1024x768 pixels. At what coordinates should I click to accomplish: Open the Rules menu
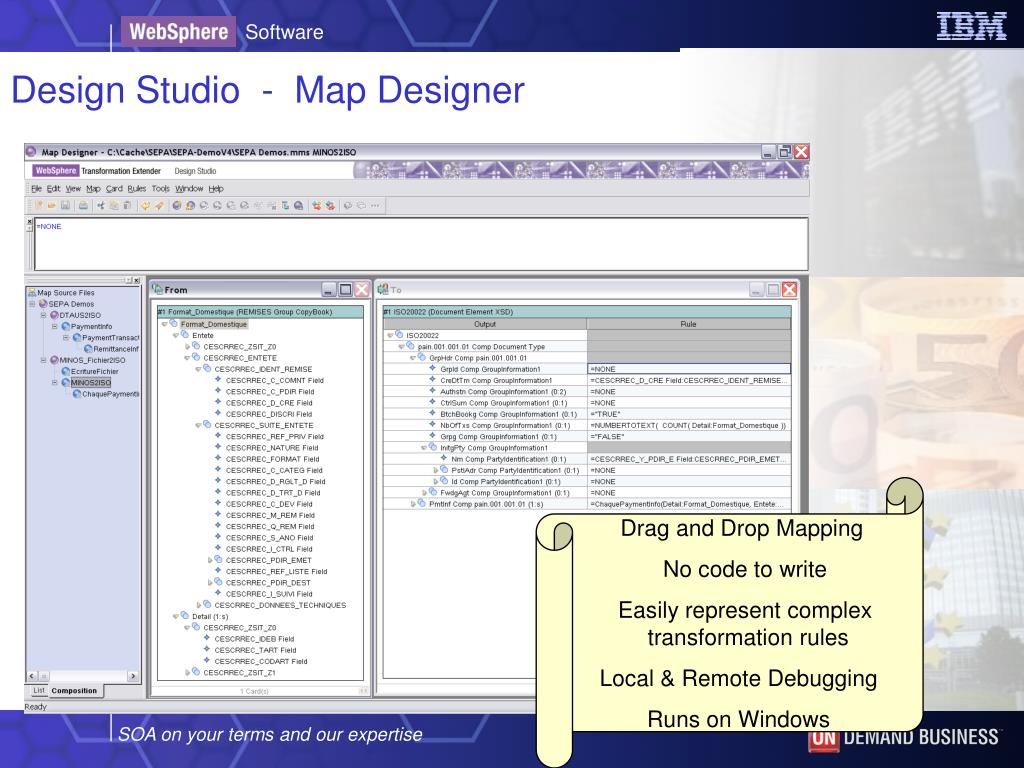pos(137,189)
